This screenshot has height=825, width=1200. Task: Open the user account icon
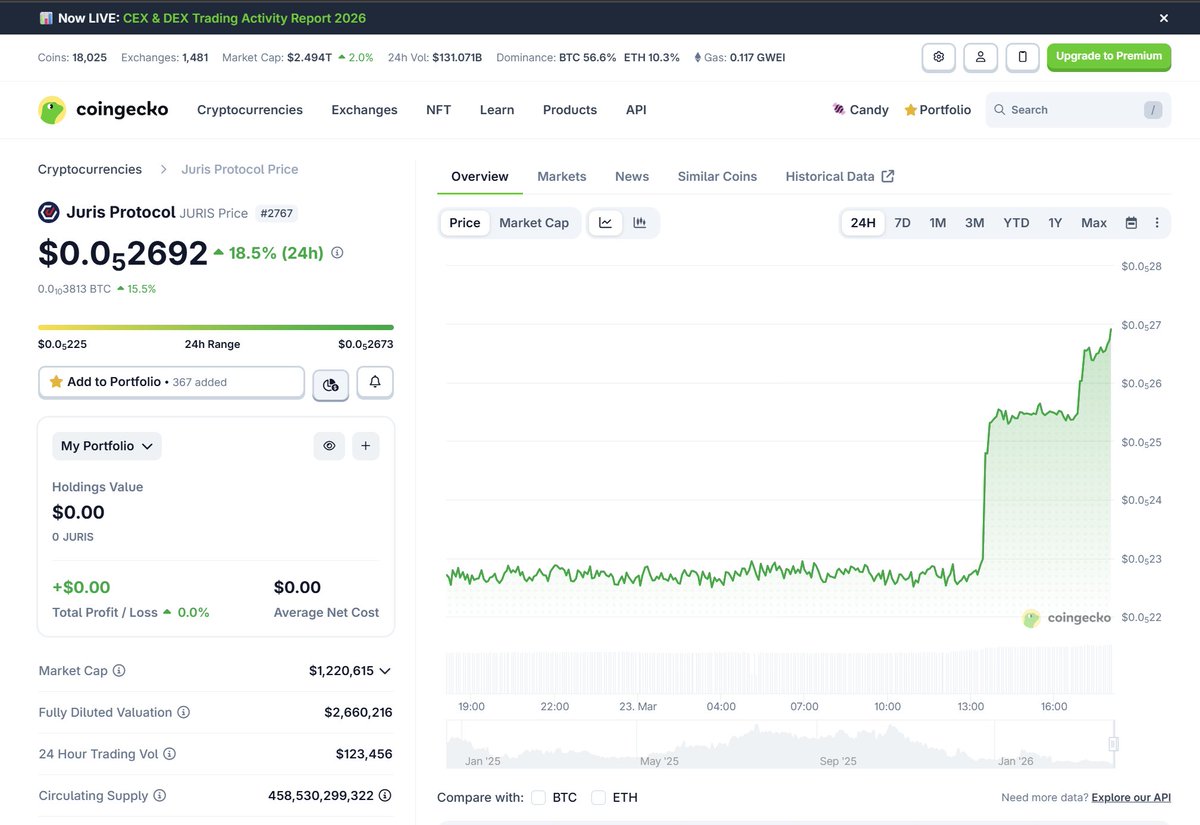click(x=980, y=57)
